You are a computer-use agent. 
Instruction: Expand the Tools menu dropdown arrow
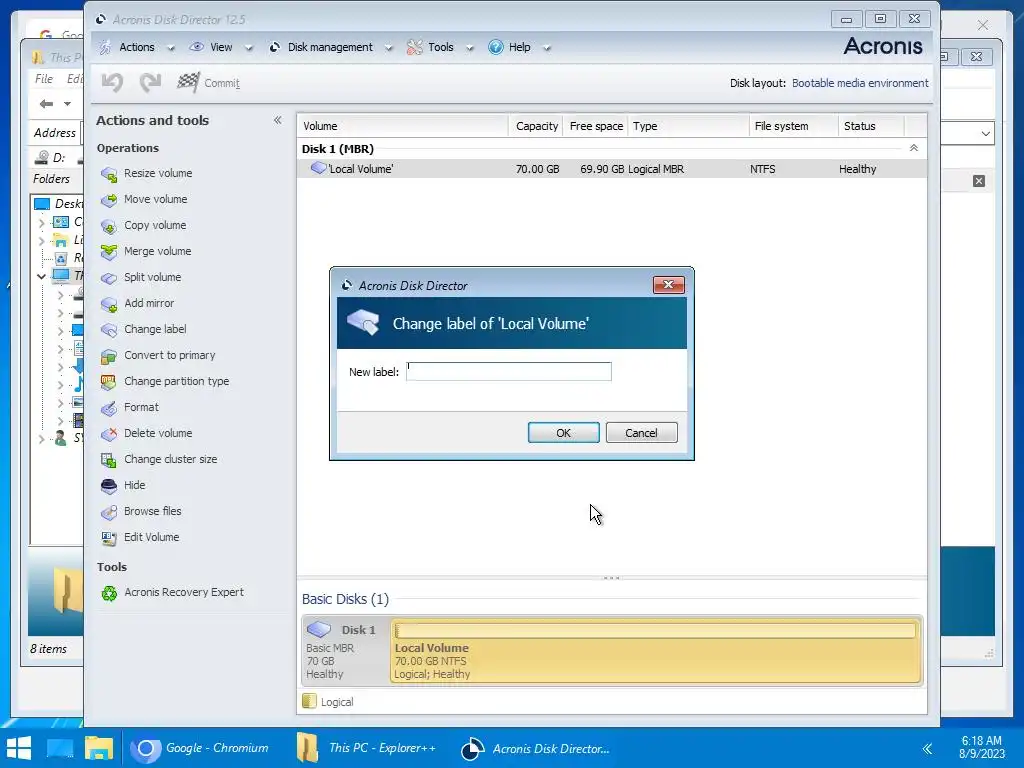click(x=470, y=48)
